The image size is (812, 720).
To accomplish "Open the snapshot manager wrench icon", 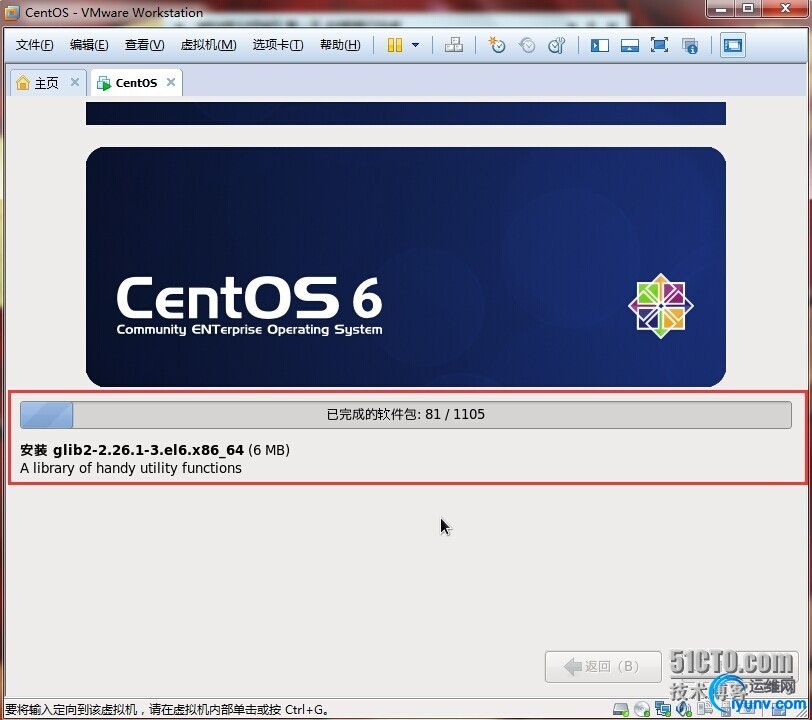I will 557,45.
